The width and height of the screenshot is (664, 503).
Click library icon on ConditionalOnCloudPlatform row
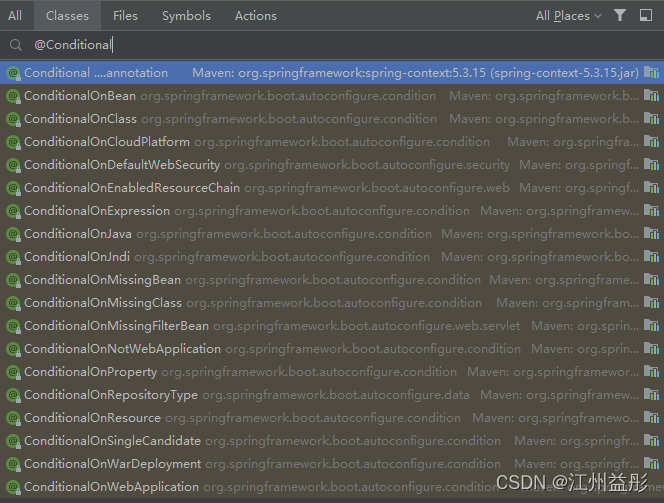point(651,141)
